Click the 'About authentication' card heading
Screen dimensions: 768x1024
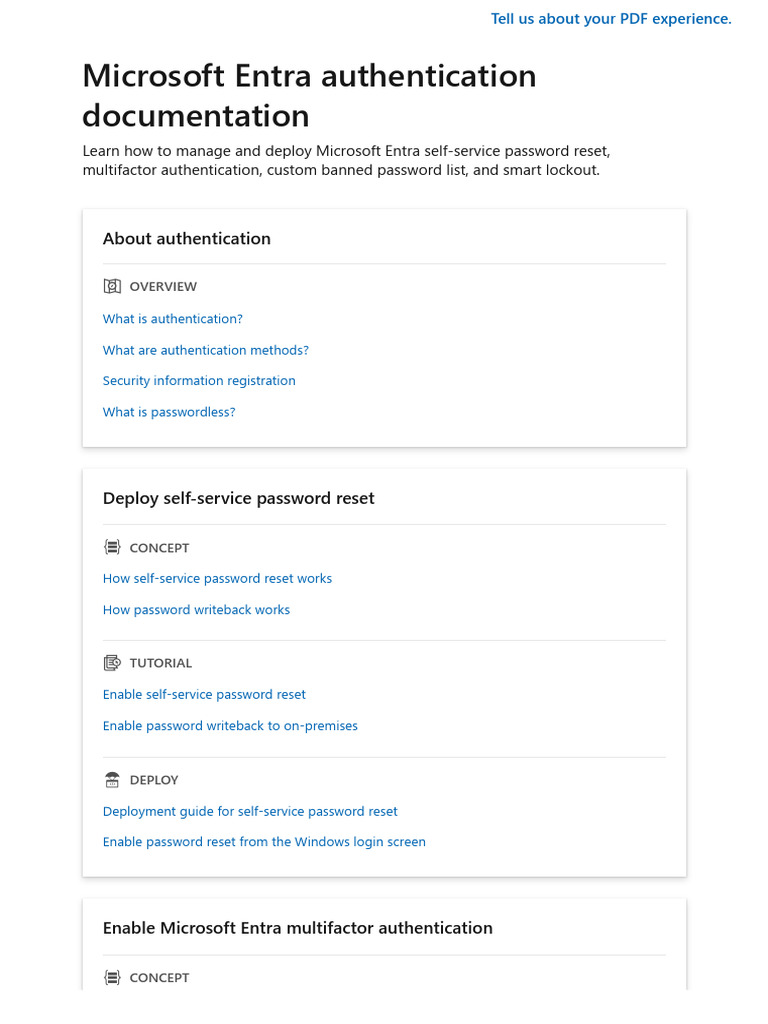click(187, 239)
